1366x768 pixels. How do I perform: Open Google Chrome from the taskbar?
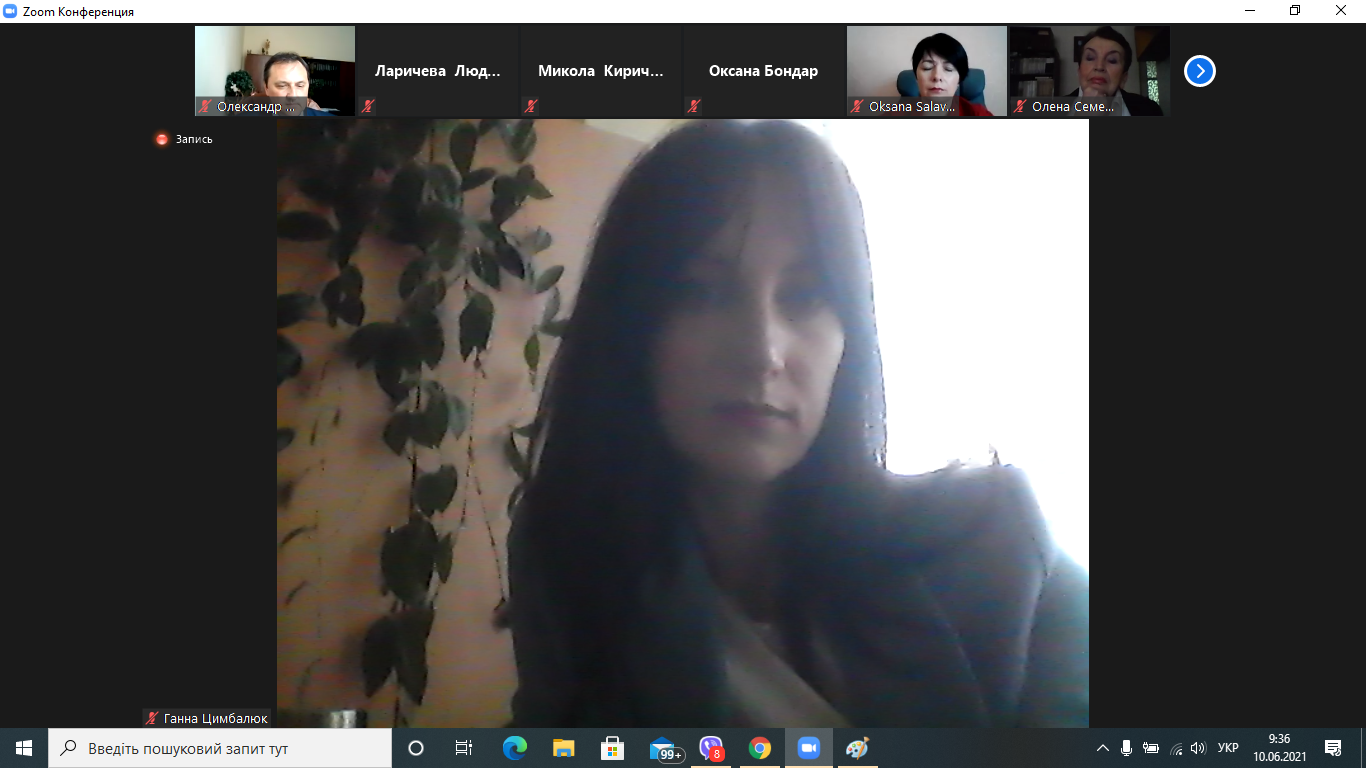click(760, 748)
